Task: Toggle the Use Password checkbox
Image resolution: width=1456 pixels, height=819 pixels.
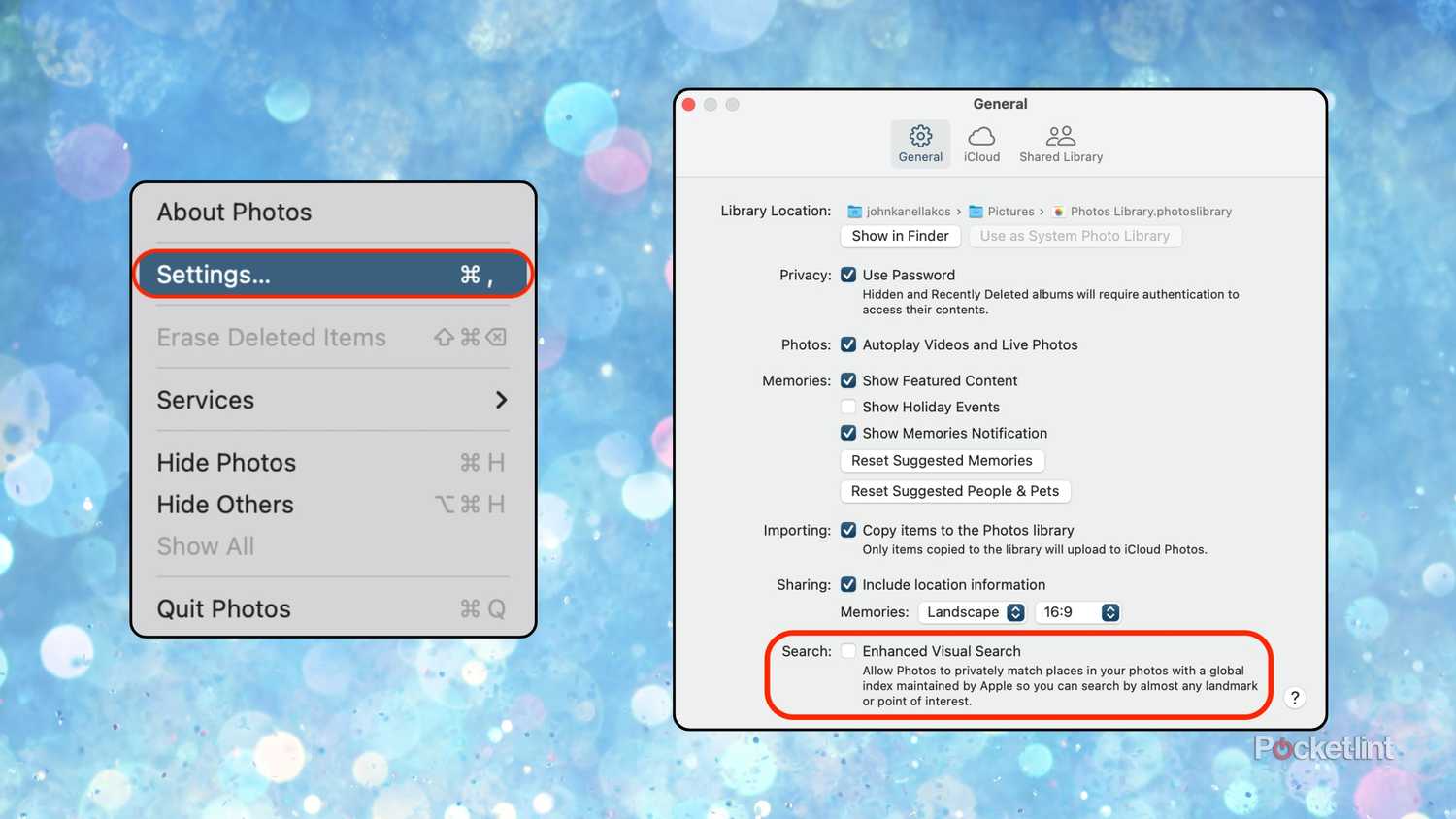Action: point(848,275)
